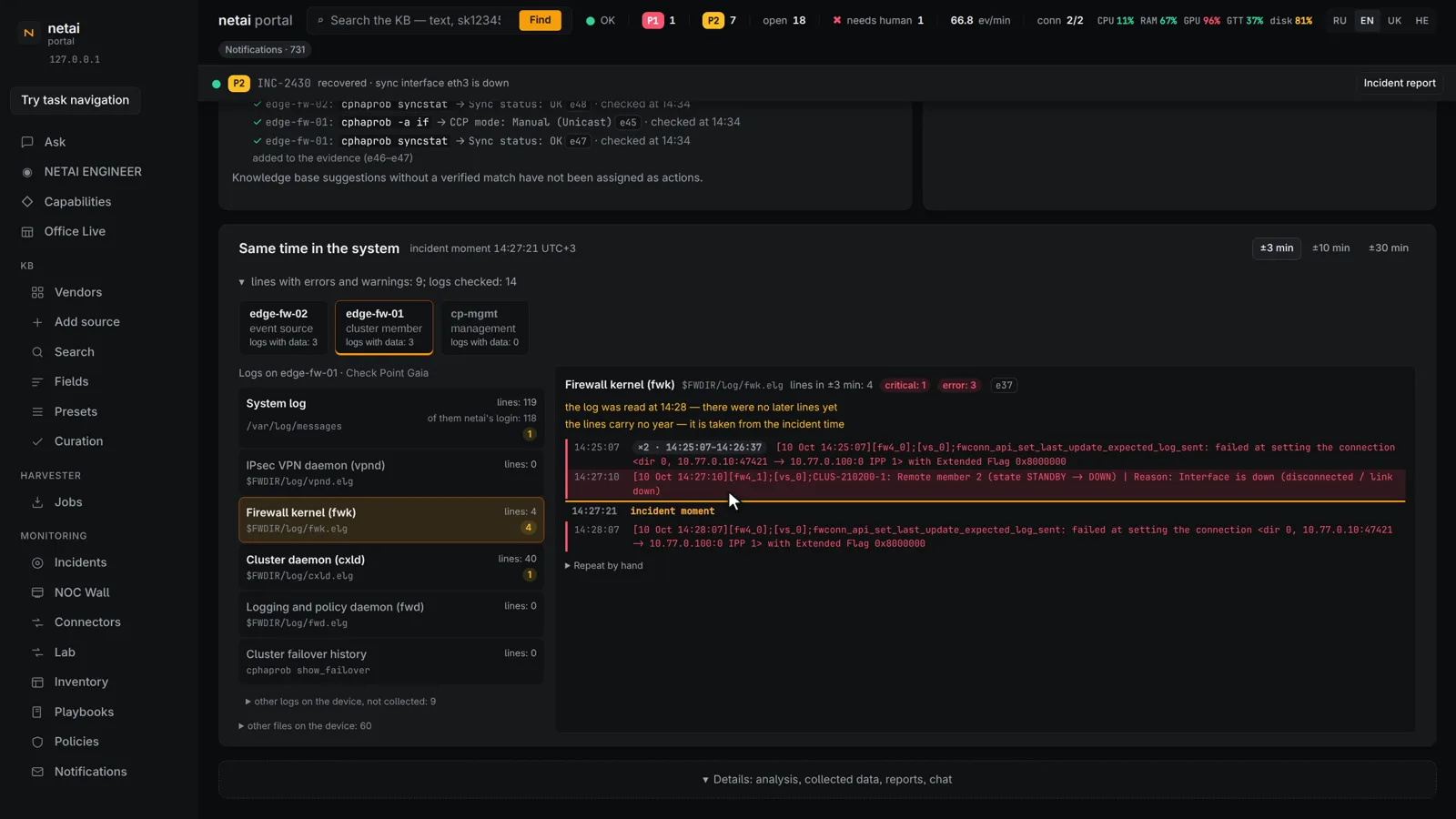The height and width of the screenshot is (819, 1456).
Task: Click the e37 evidence tag
Action: 1004,386
